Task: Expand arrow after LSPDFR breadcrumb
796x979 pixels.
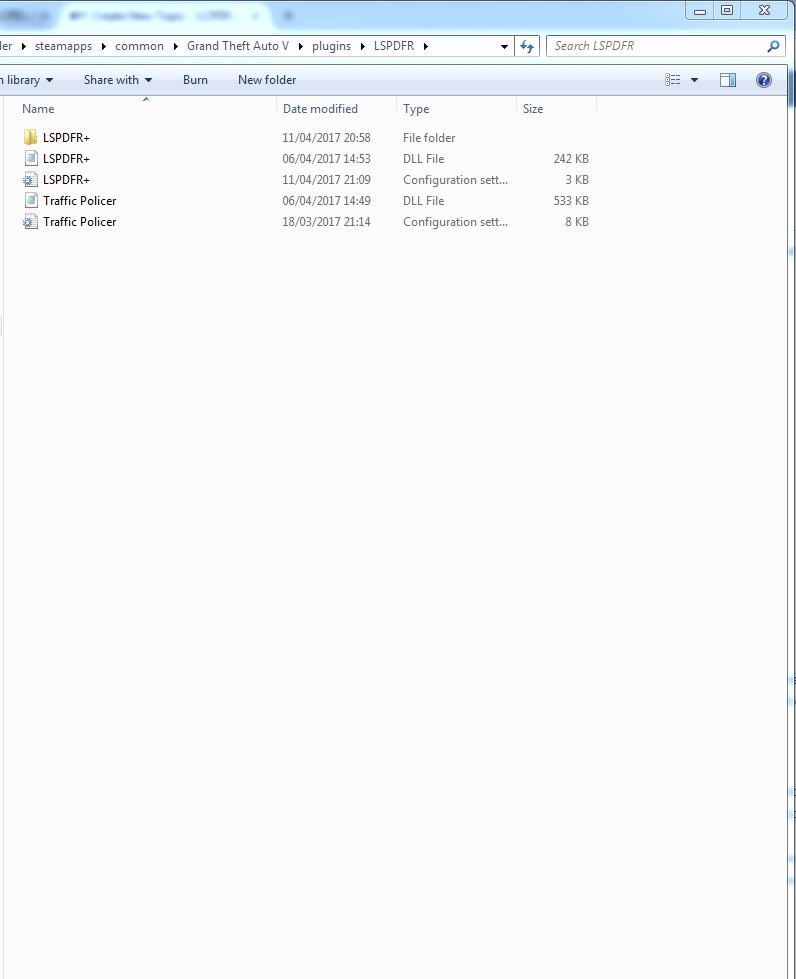Action: (426, 46)
